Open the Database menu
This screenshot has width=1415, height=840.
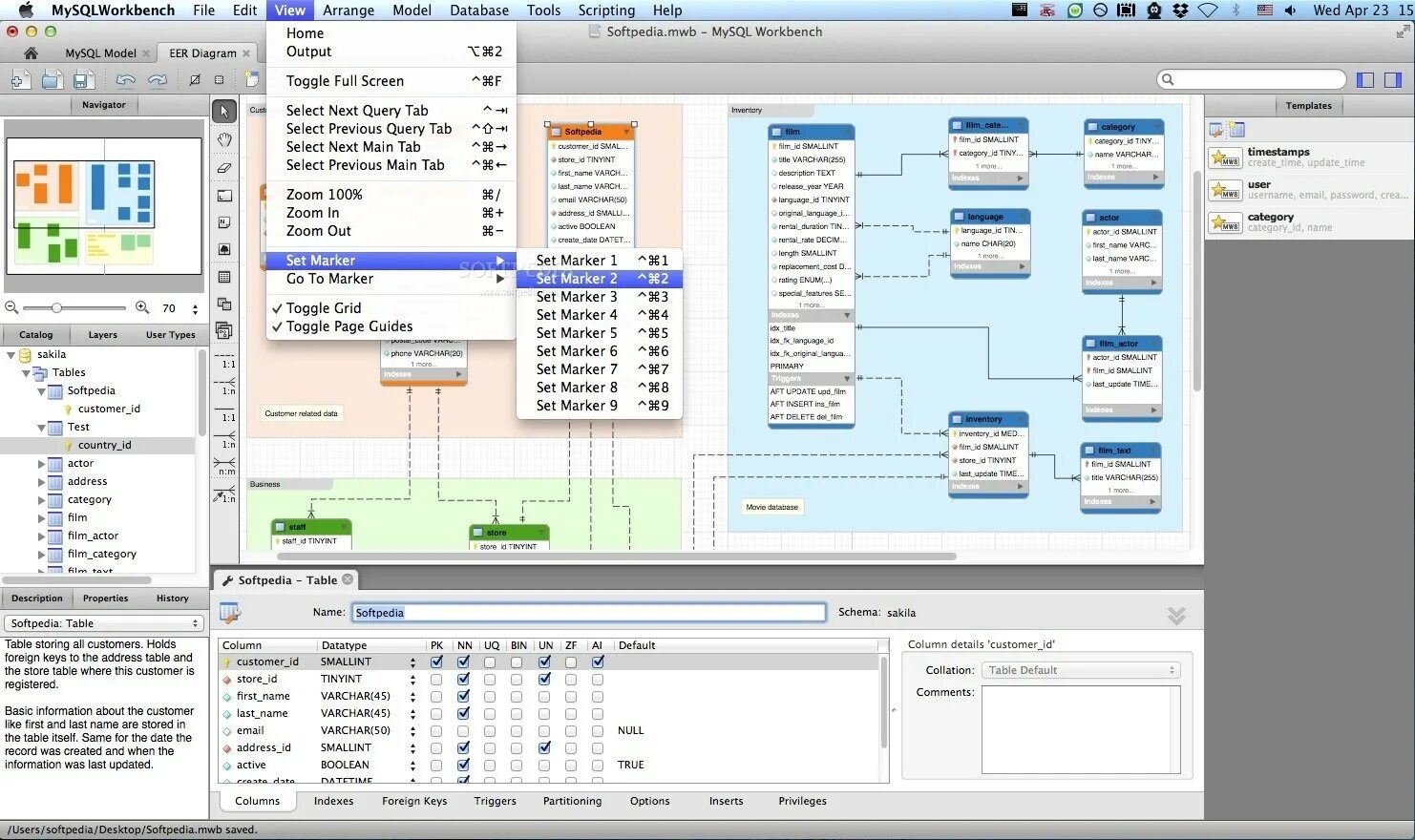479,10
